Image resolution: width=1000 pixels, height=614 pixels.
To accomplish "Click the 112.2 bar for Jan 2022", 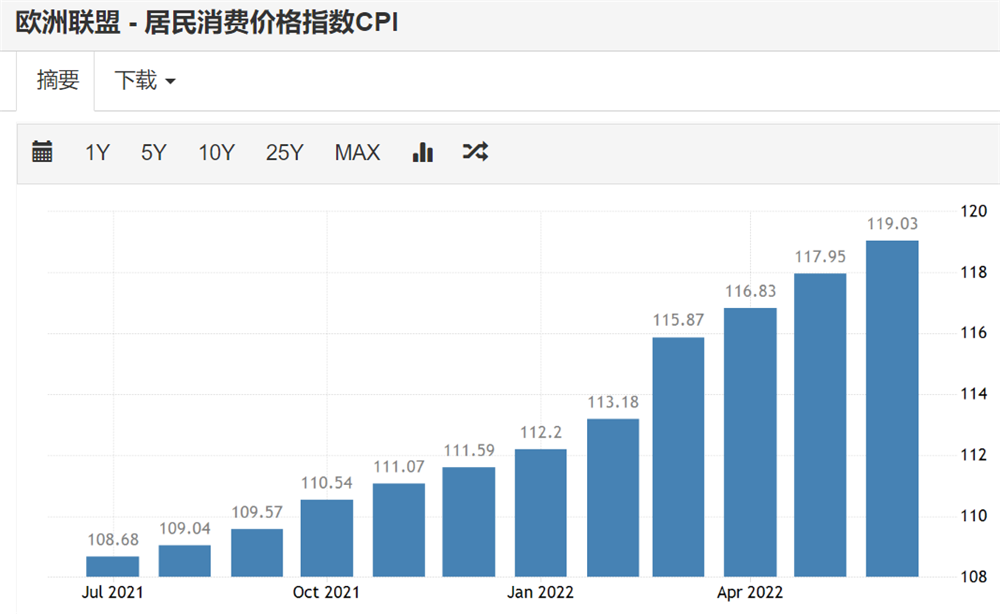I will [540, 513].
